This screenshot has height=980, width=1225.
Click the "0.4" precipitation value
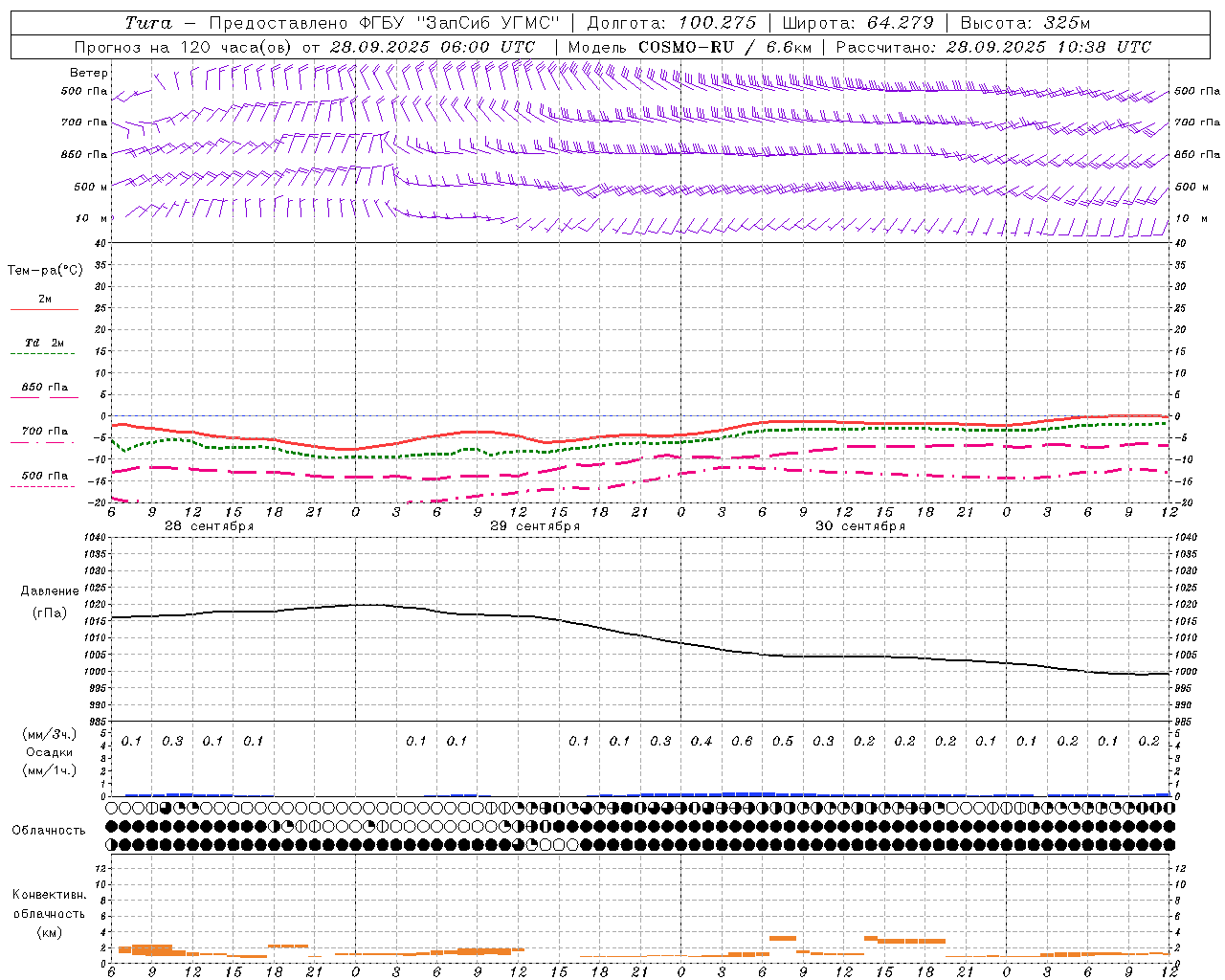[x=702, y=742]
